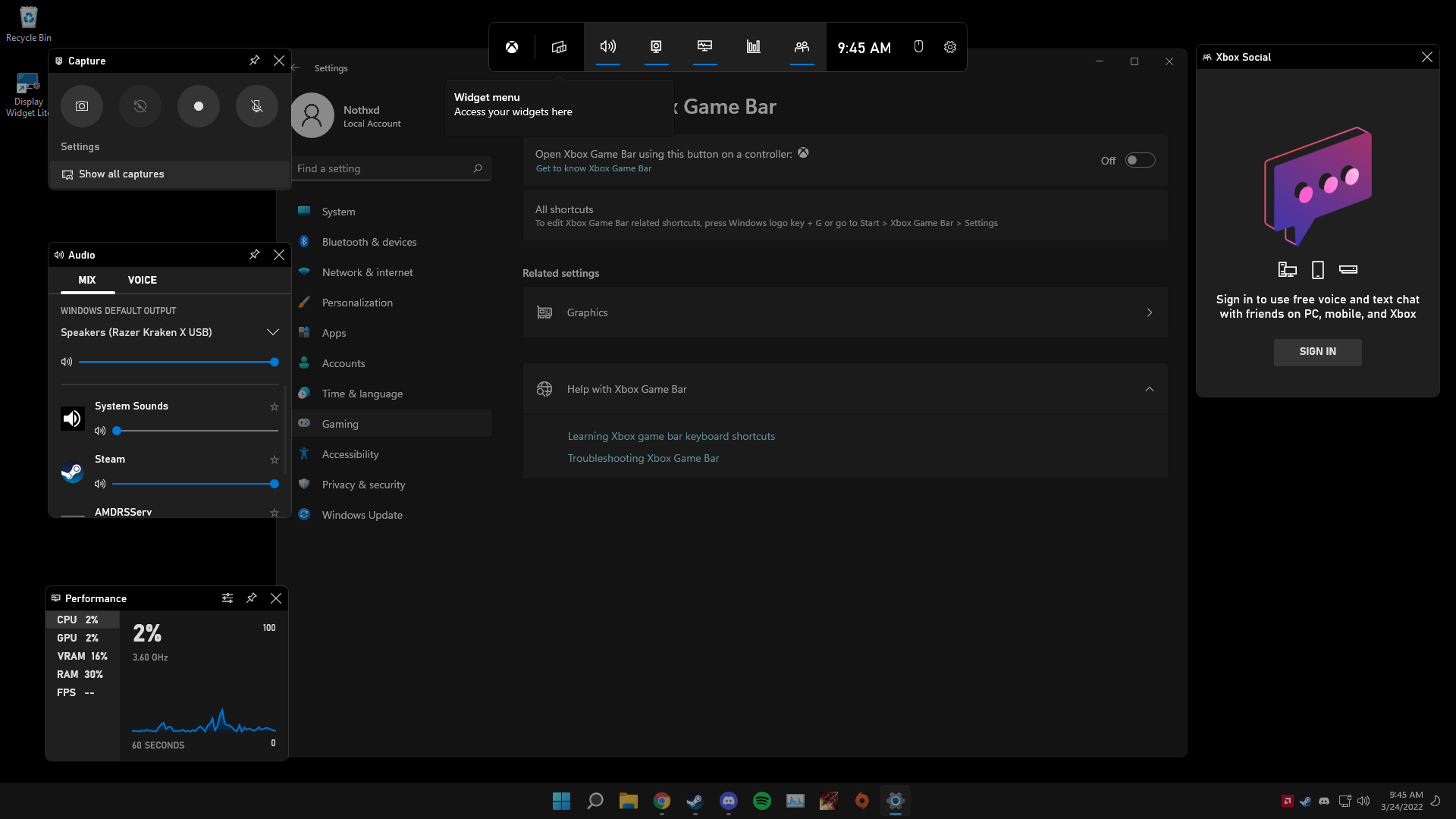Open the widget menu on Game Bar
The height and width of the screenshot is (819, 1456).
(x=559, y=47)
